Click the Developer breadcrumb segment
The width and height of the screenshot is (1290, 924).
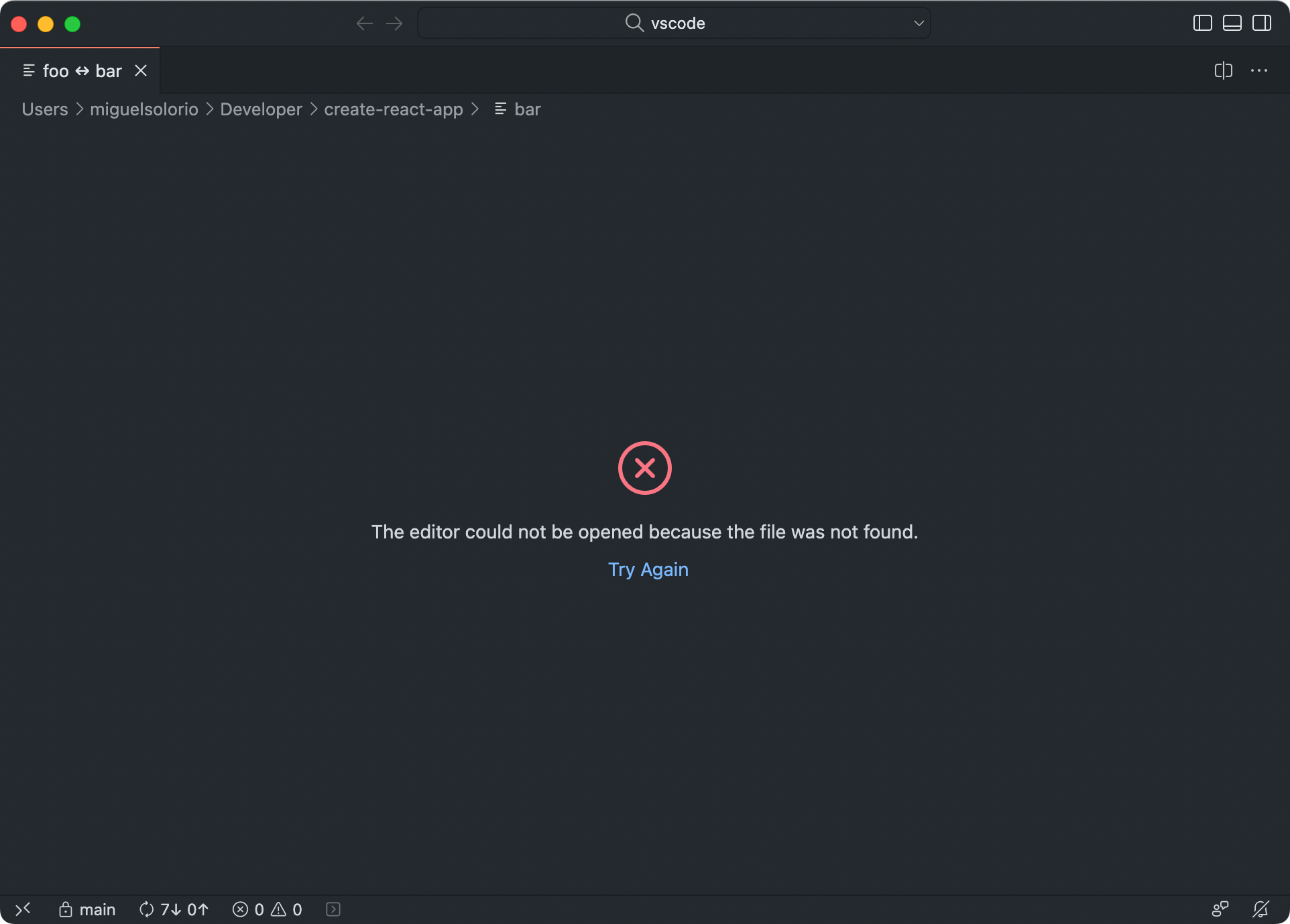pyautogui.click(x=261, y=109)
